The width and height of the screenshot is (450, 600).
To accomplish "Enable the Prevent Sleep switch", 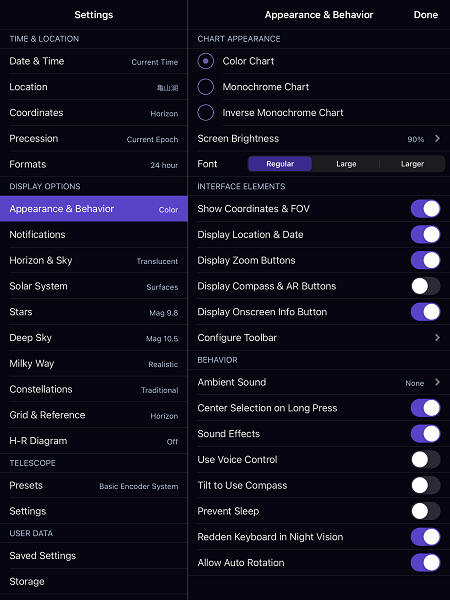I will (x=426, y=511).
